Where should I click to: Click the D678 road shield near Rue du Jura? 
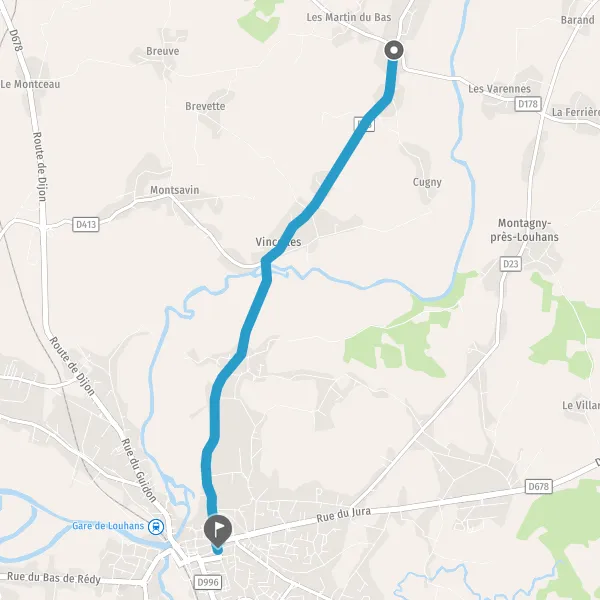[539, 486]
